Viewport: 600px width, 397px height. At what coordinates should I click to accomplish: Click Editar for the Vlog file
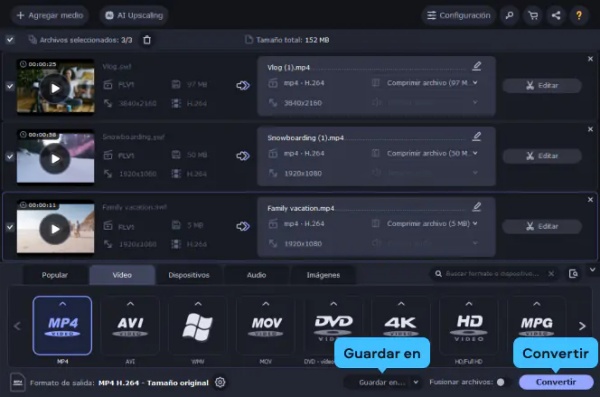point(542,85)
